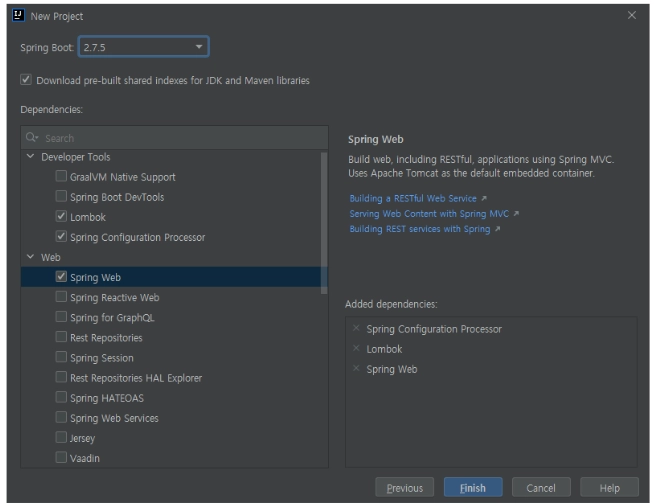Uncheck Download pre-built shared indexes option
Screen dimensions: 654x504
(26, 80)
